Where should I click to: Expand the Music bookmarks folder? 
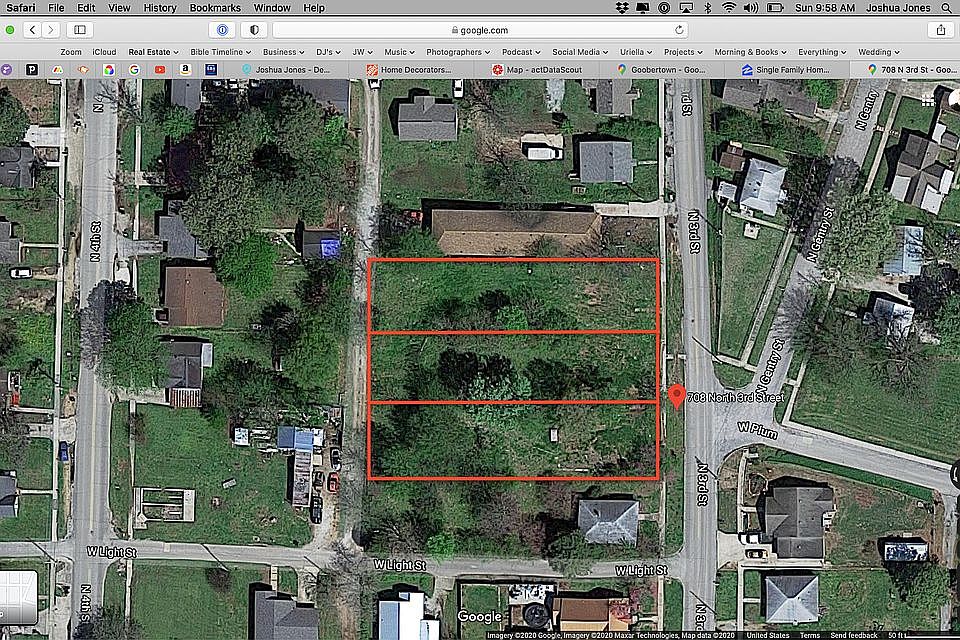(x=399, y=52)
